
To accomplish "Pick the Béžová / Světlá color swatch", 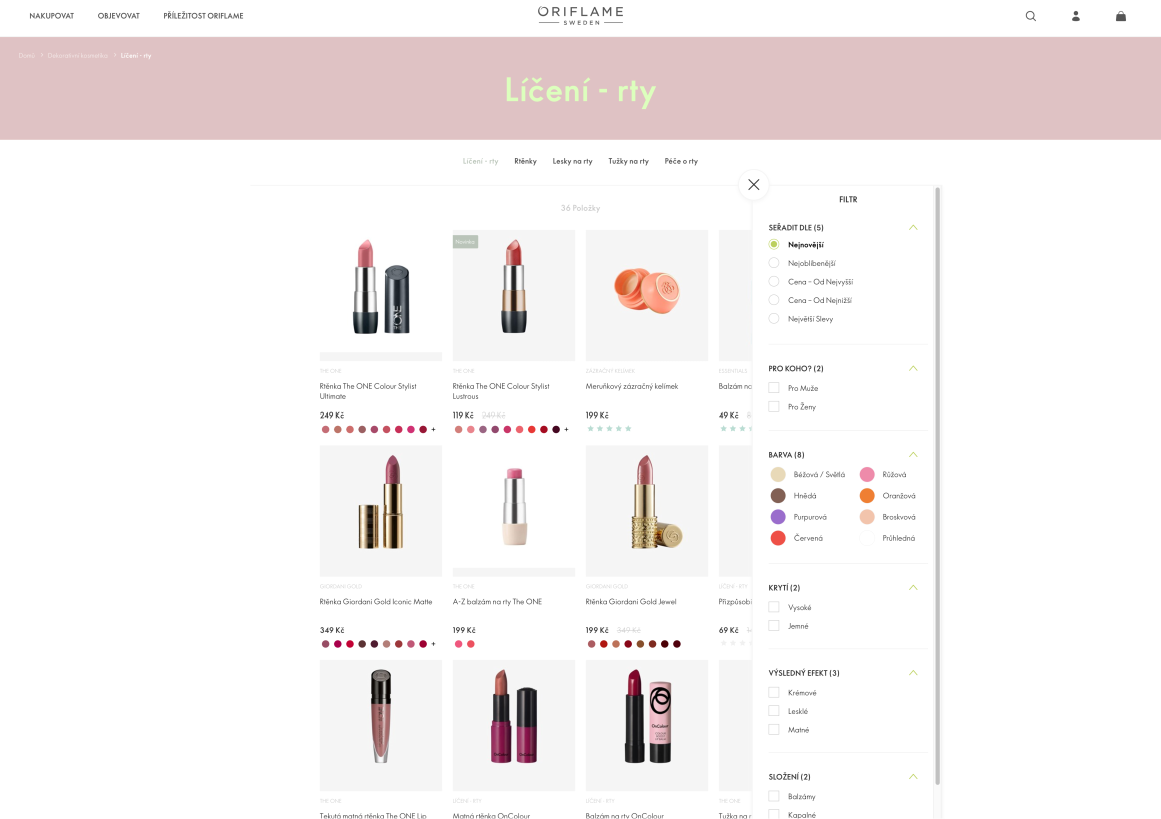I will click(777, 475).
